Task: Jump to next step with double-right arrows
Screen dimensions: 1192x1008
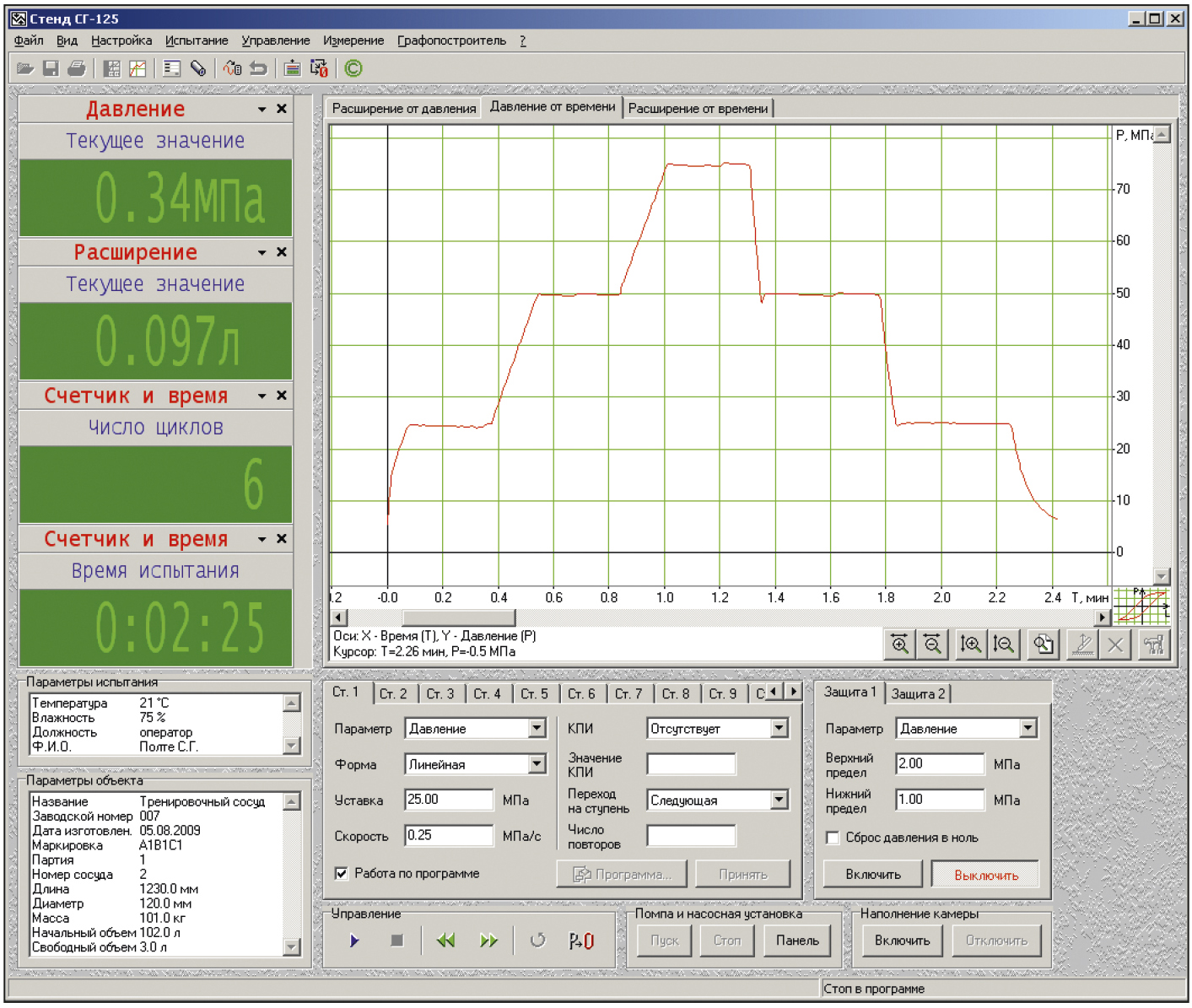Action: (x=488, y=941)
